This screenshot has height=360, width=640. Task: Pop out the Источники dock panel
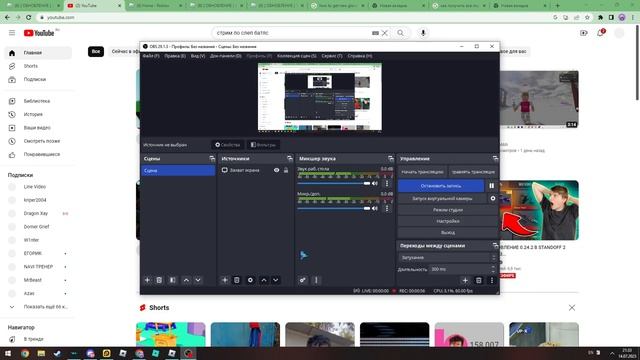tap(289, 158)
